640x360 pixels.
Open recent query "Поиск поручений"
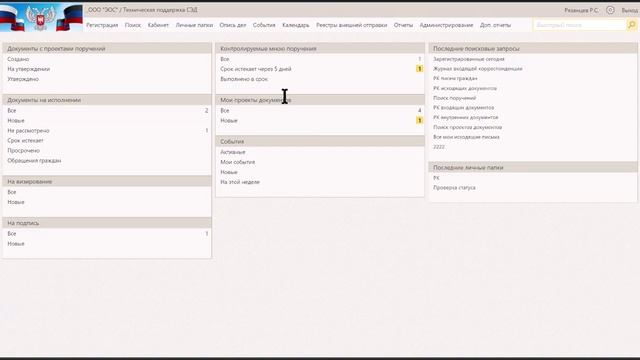coord(454,98)
